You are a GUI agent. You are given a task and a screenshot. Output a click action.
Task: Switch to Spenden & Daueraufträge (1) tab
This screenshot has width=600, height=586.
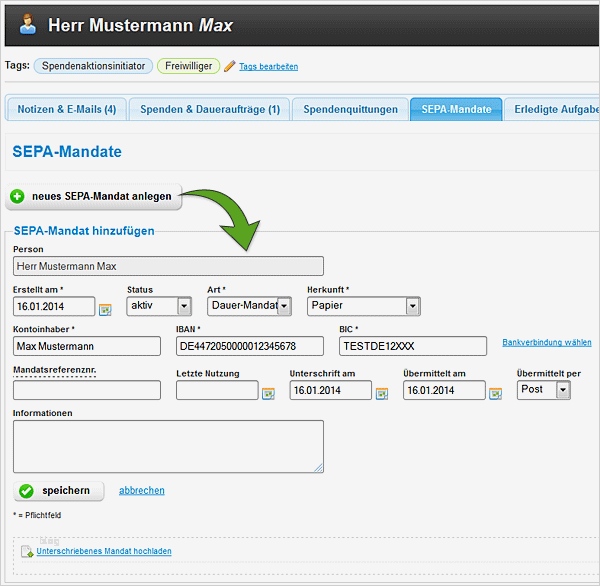pyautogui.click(x=210, y=109)
